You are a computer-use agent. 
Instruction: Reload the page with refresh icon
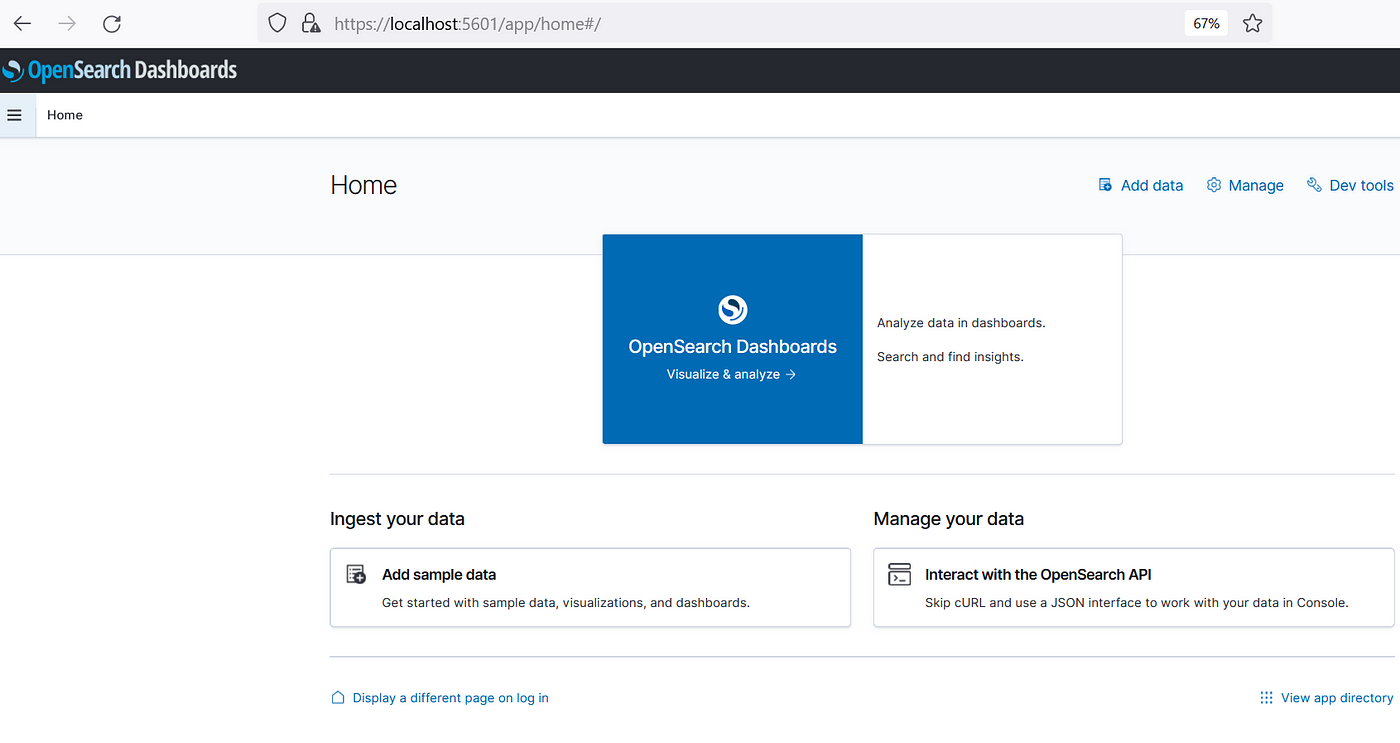[112, 23]
